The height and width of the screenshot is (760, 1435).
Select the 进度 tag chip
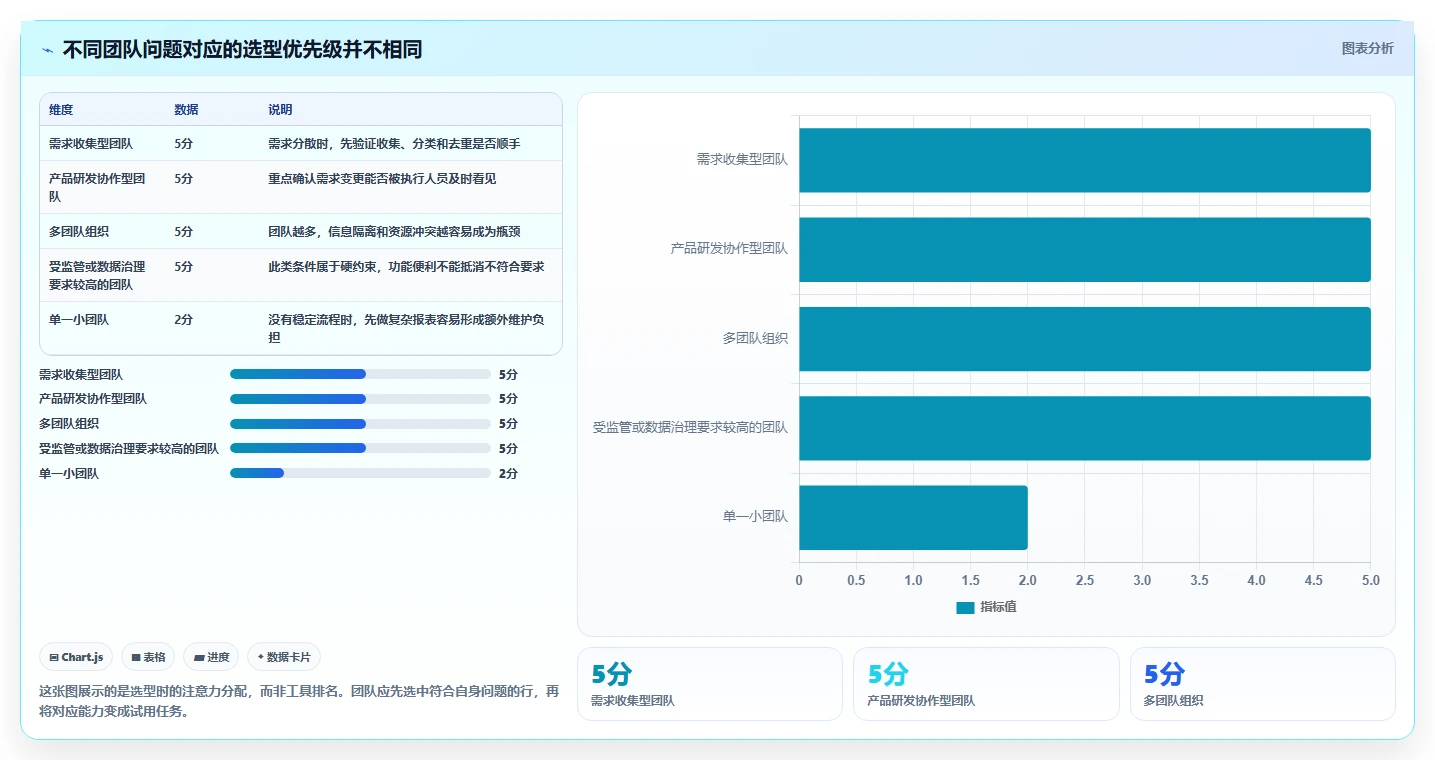211,657
